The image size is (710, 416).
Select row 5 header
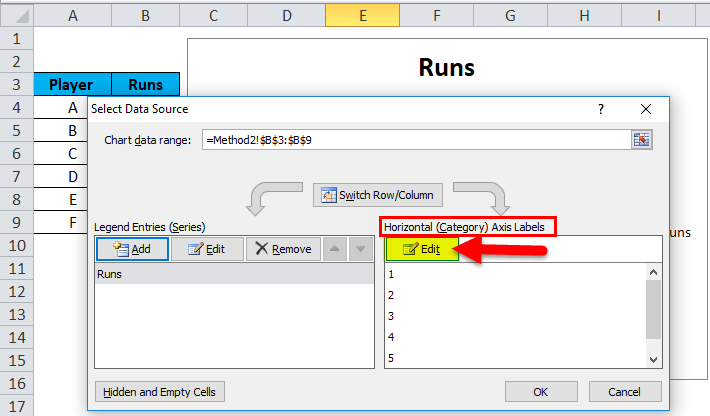tap(17, 130)
